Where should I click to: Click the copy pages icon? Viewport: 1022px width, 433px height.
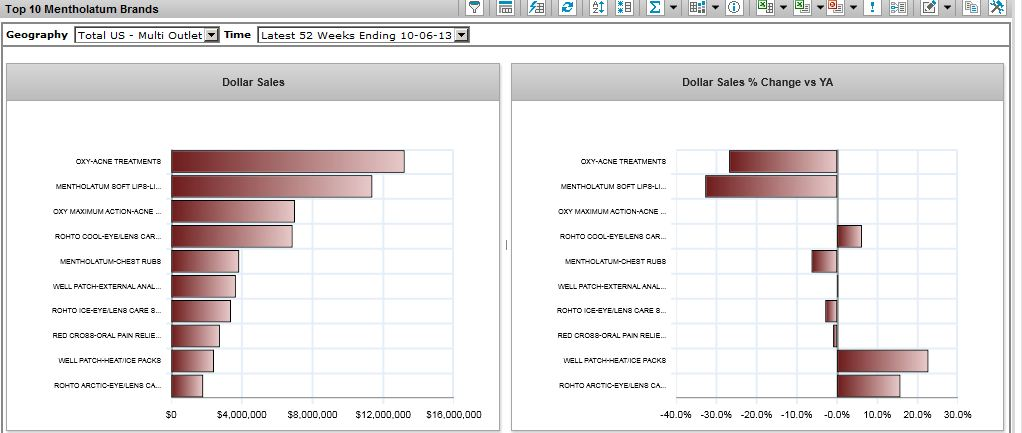(970, 8)
